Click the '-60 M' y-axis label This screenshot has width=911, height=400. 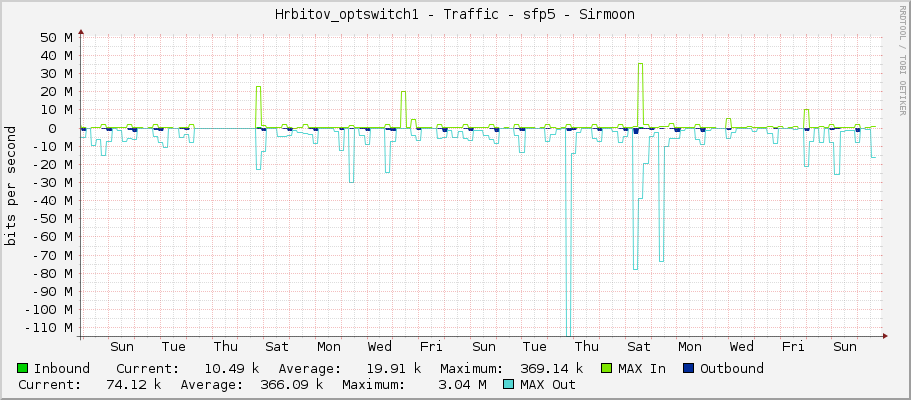click(x=53, y=237)
